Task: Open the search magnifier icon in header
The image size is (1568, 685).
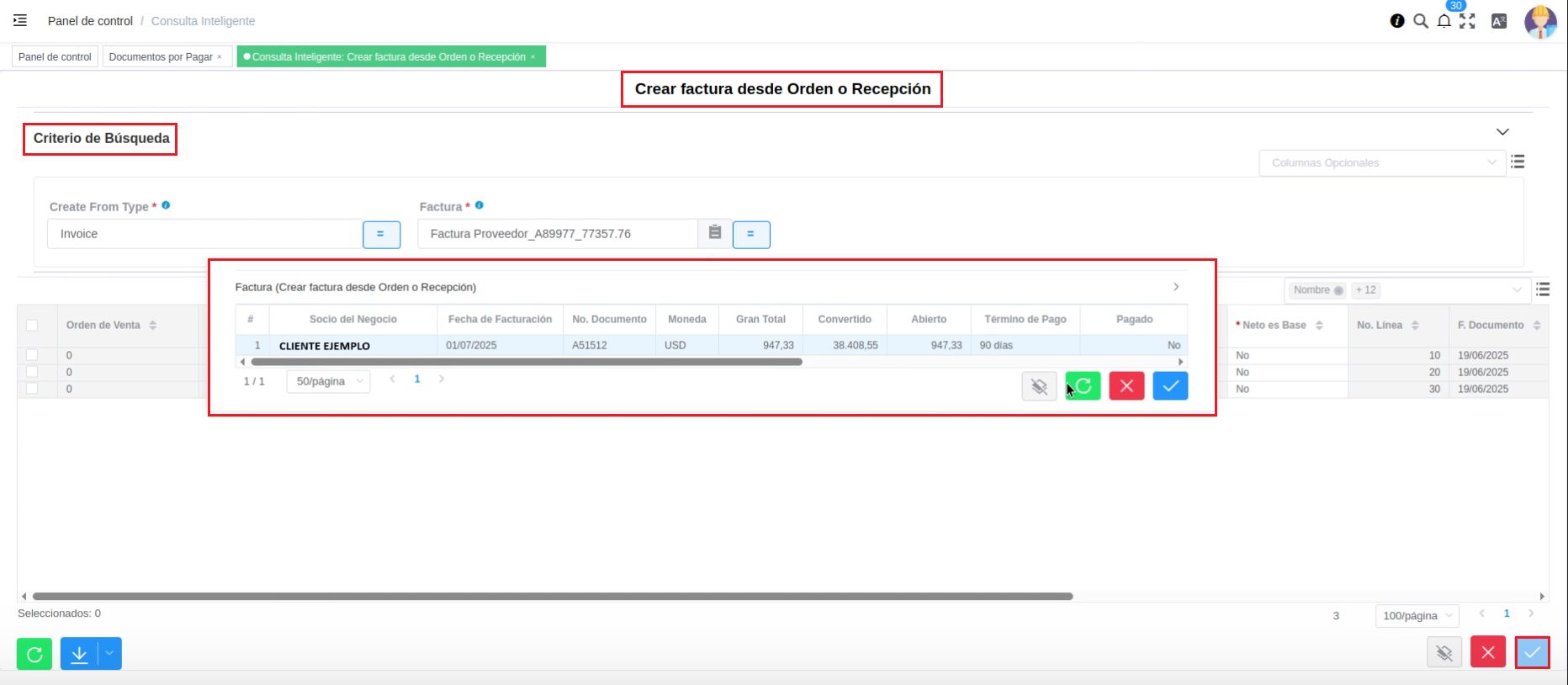Action: (x=1421, y=21)
